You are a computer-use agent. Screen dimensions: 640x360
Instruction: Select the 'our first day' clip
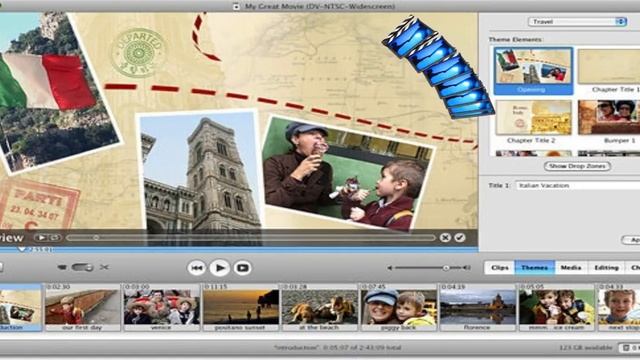(x=82, y=307)
